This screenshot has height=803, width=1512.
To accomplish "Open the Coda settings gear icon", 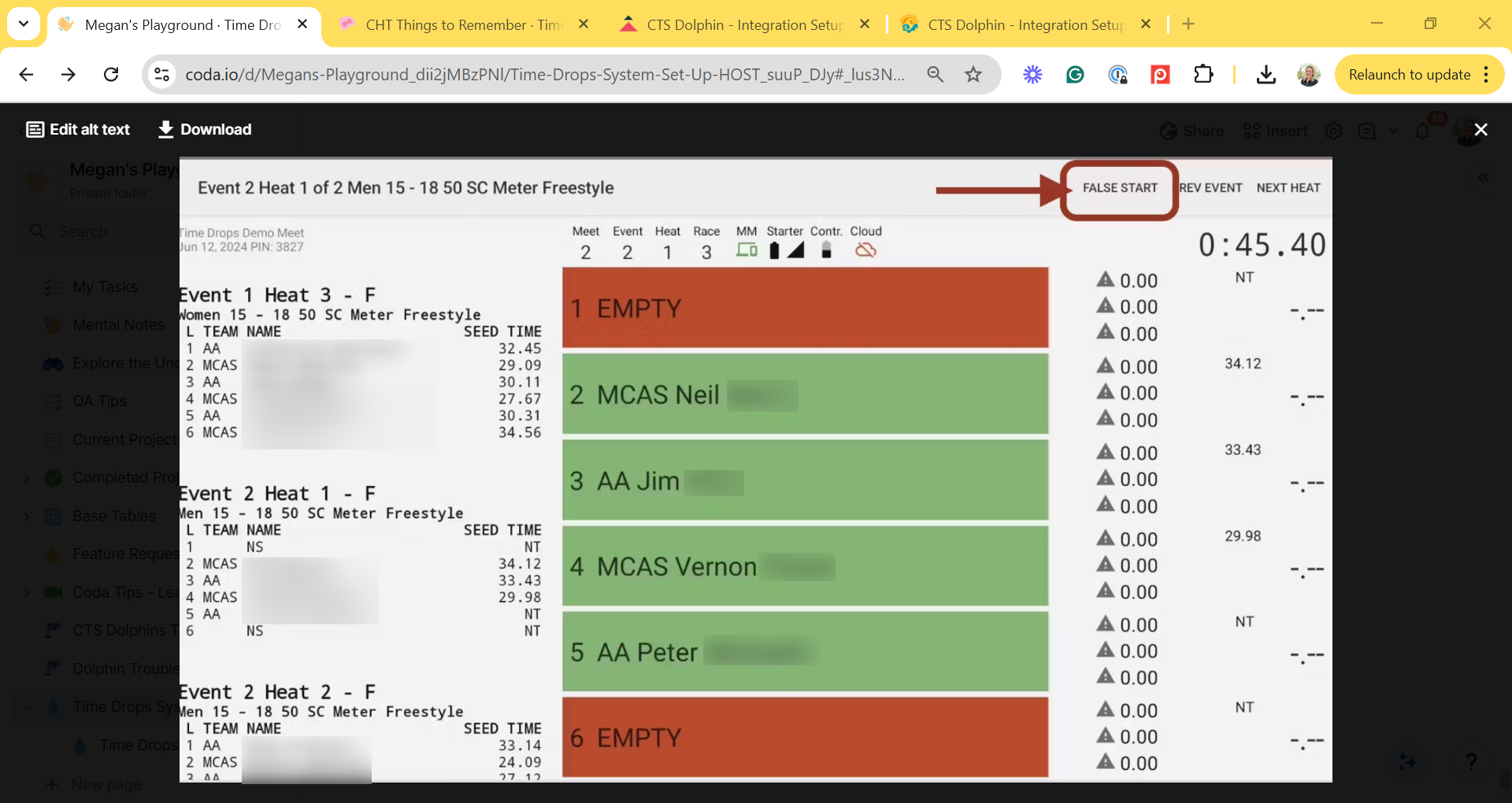I will tap(1334, 131).
